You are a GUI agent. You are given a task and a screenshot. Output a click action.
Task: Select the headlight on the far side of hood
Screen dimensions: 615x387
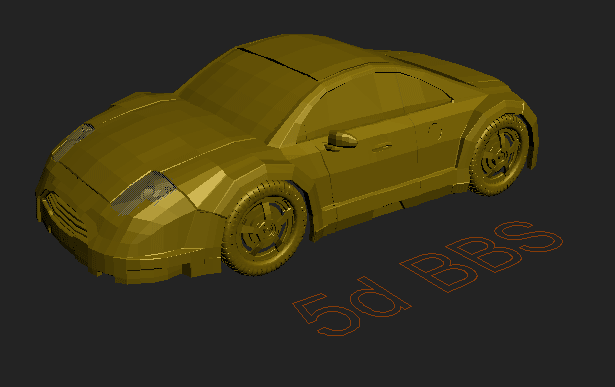click(73, 141)
